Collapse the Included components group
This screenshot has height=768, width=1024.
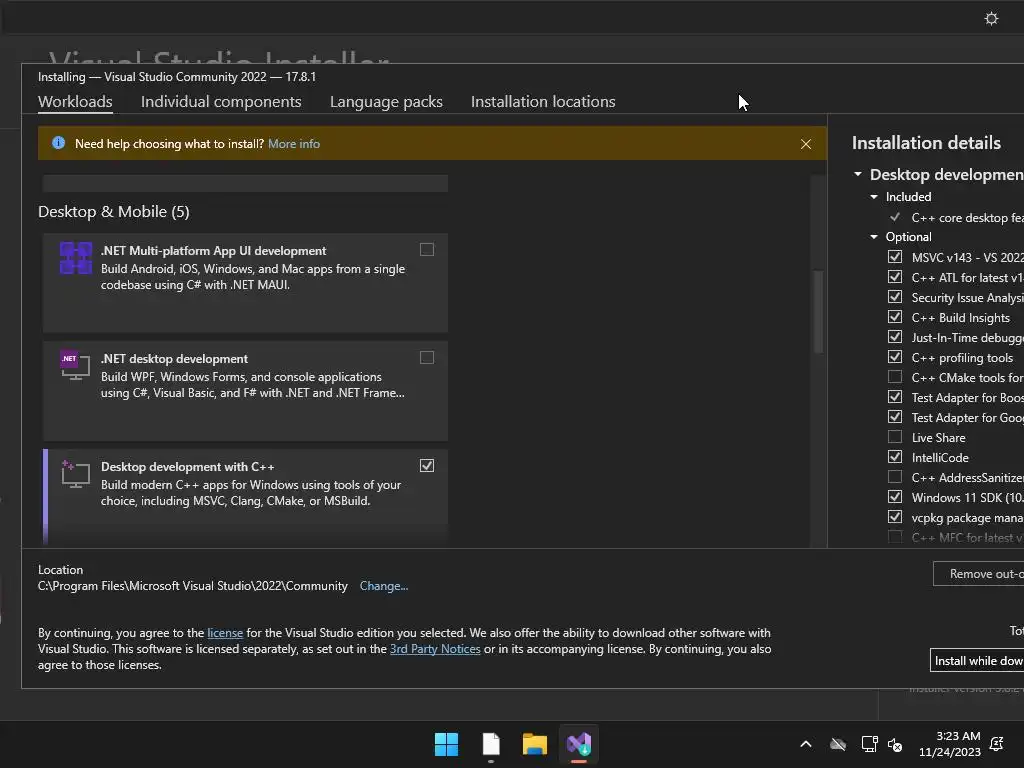tap(874, 197)
